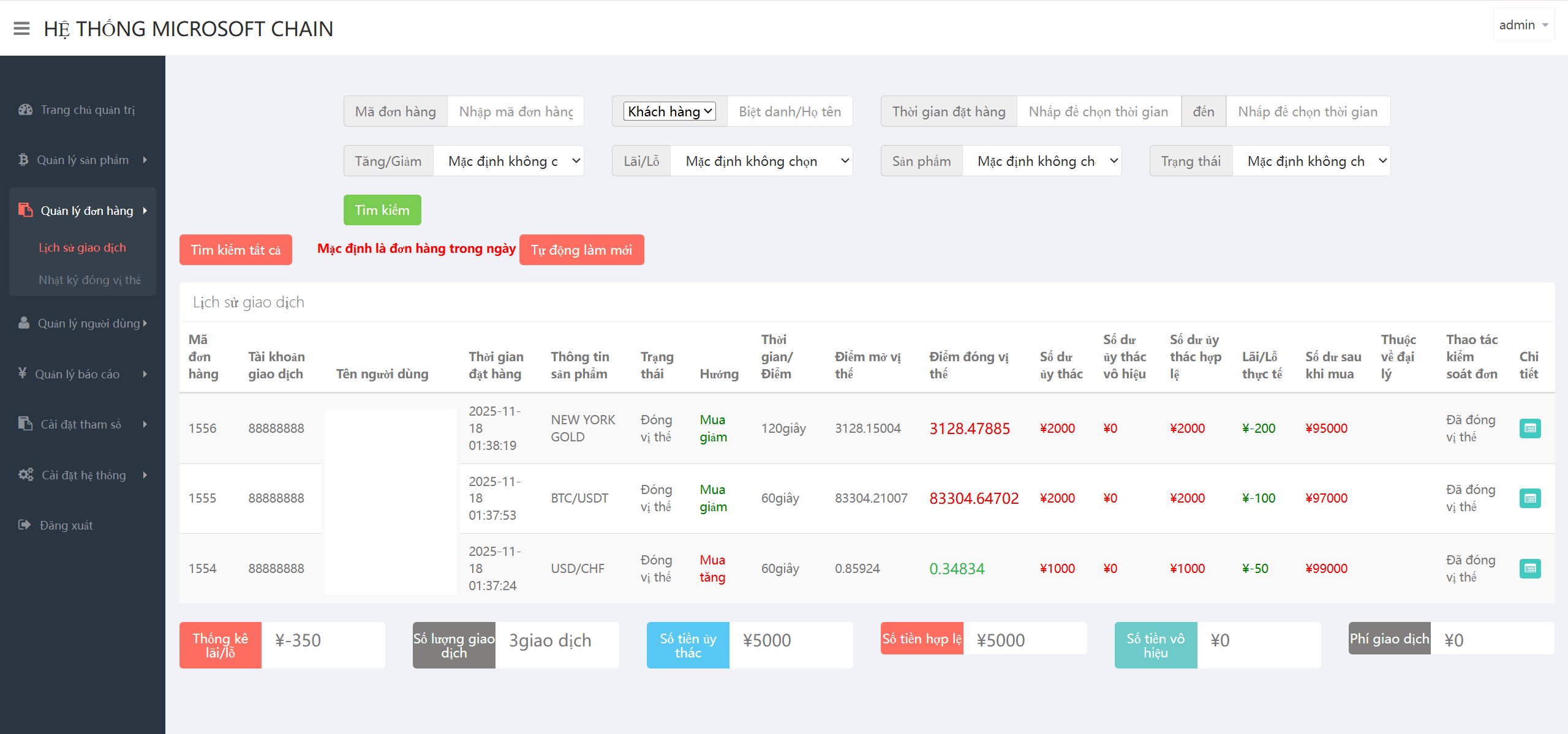Click the green Tìm kiếm button
1568x734 pixels.
pyautogui.click(x=382, y=210)
